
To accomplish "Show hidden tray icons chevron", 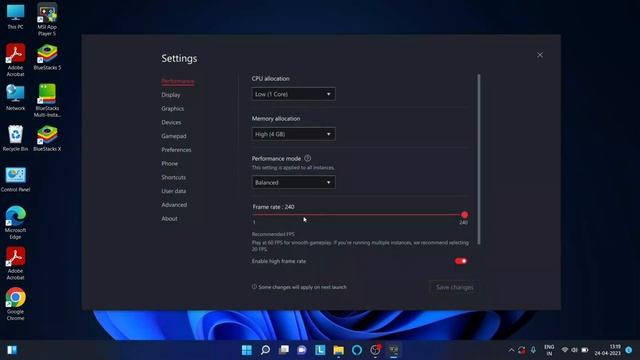I will click(x=511, y=350).
